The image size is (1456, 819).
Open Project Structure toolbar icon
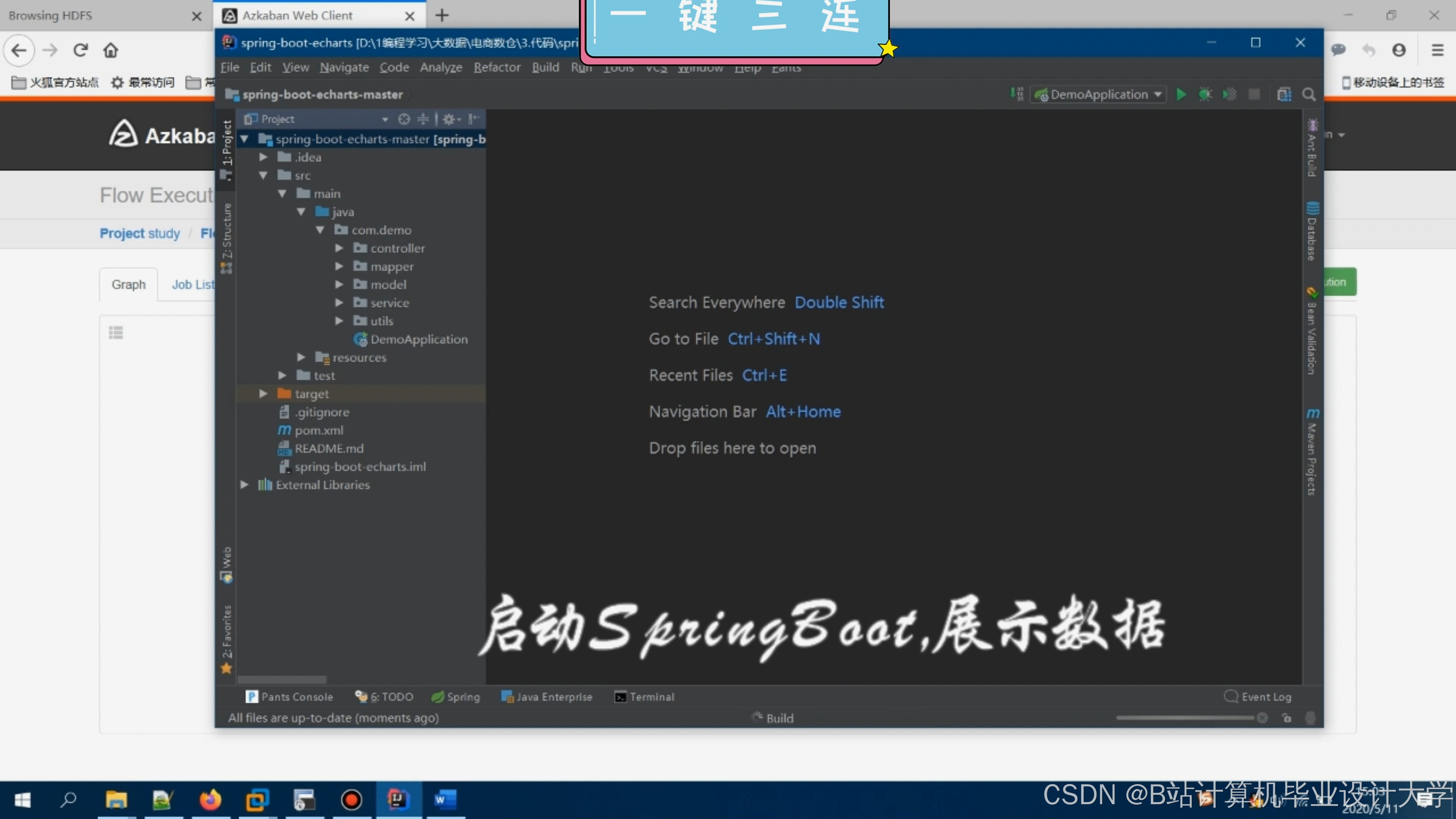pyautogui.click(x=1283, y=94)
